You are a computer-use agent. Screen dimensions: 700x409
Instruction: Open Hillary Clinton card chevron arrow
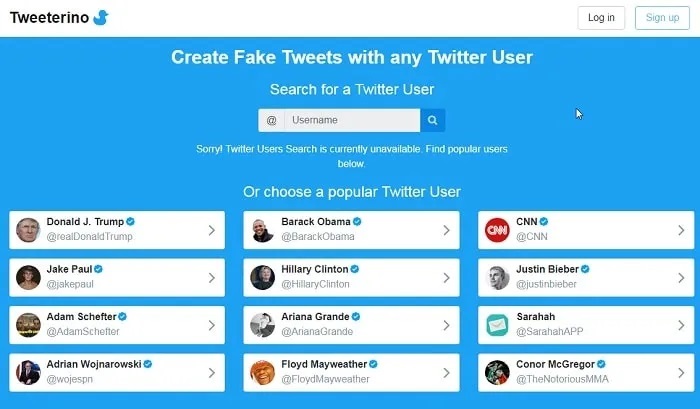446,278
